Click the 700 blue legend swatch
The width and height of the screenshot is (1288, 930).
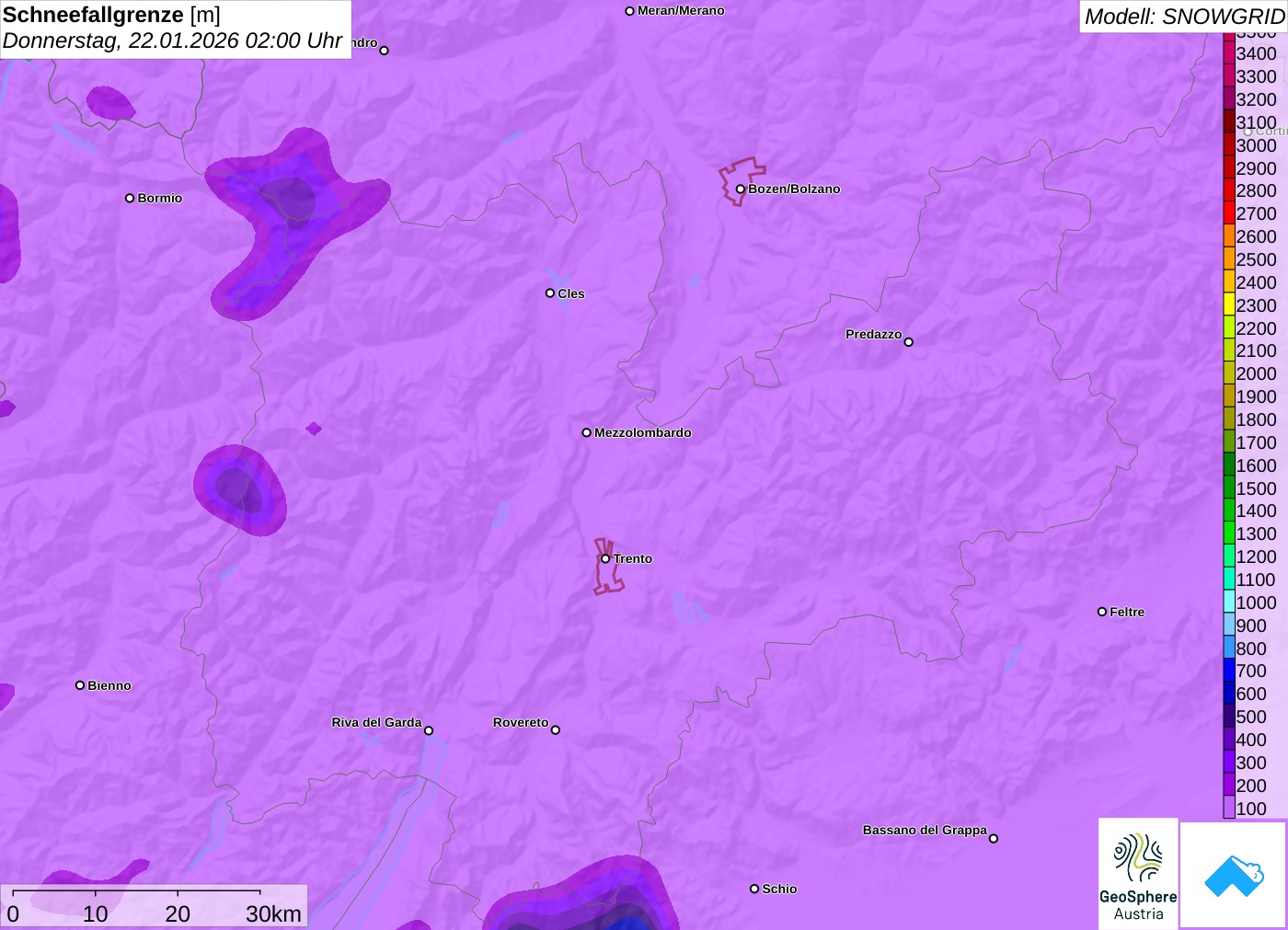[x=1229, y=671]
